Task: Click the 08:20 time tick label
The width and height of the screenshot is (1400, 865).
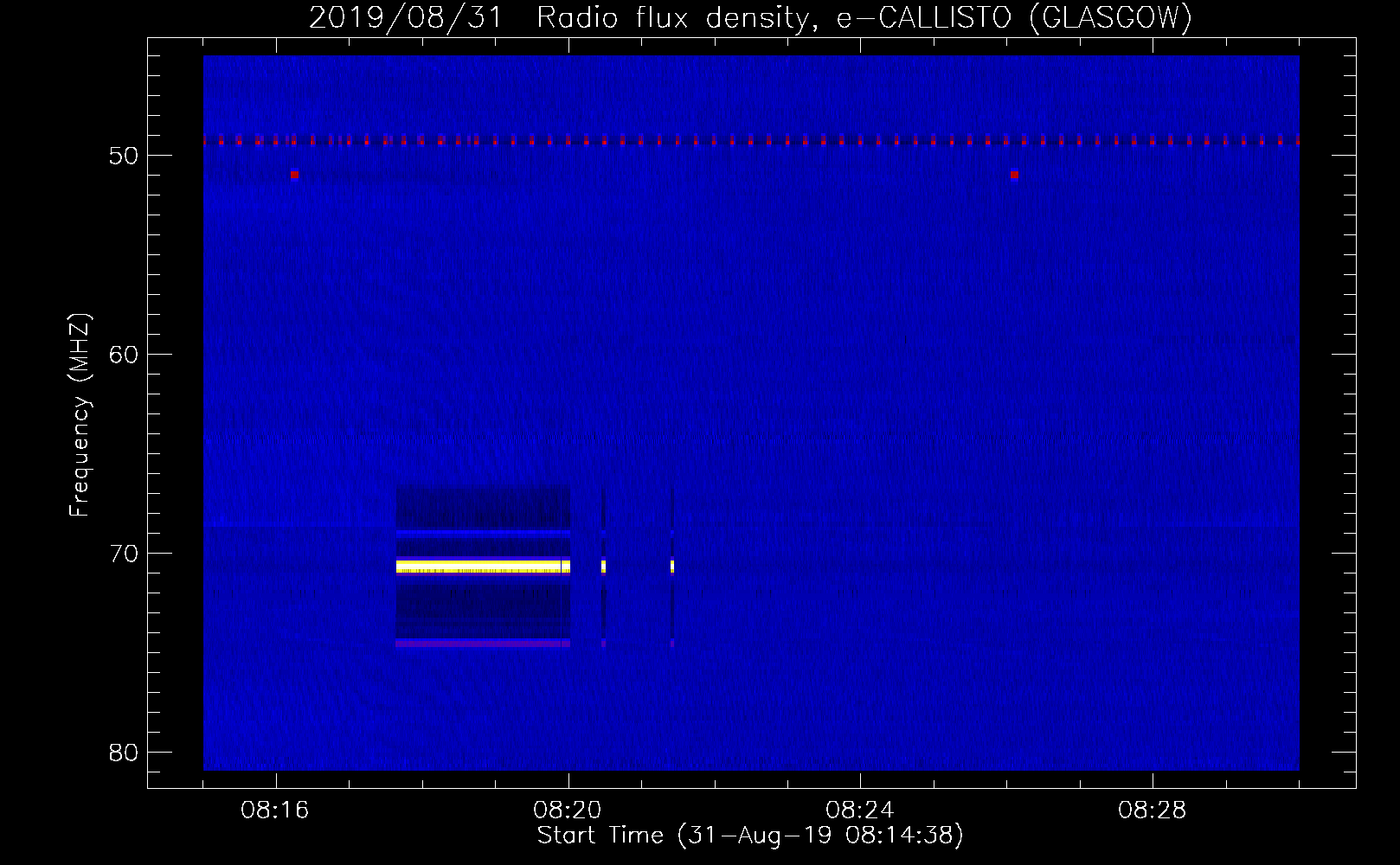Action: click(x=568, y=811)
